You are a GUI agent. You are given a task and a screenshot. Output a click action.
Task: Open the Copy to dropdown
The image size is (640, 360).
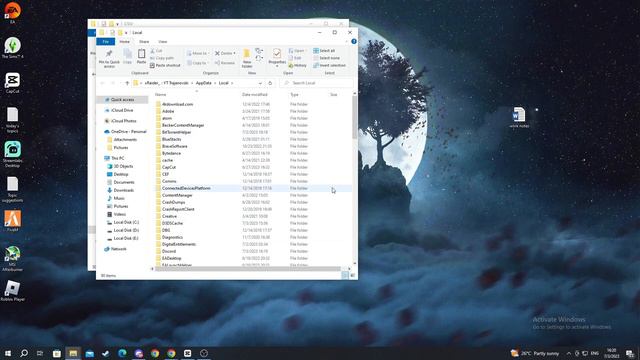[x=197, y=63]
